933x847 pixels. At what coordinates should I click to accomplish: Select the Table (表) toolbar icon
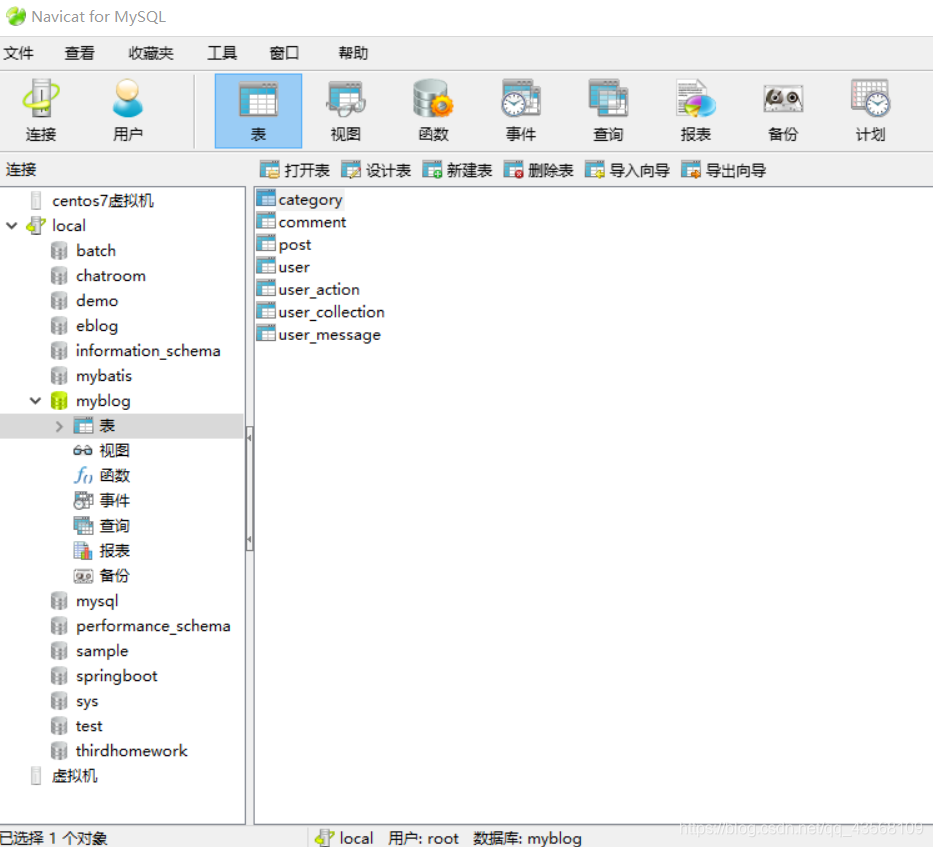pos(258,110)
